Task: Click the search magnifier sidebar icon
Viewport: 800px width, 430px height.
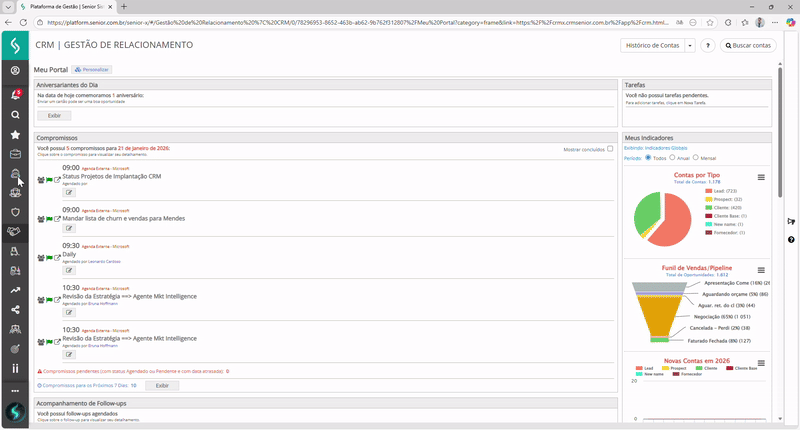Action: [x=15, y=115]
